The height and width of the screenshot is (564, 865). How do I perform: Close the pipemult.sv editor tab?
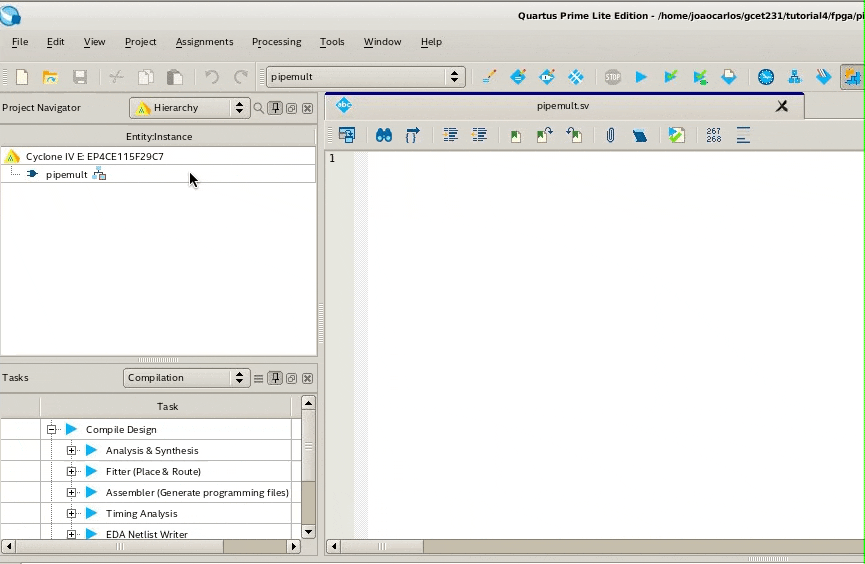(782, 106)
